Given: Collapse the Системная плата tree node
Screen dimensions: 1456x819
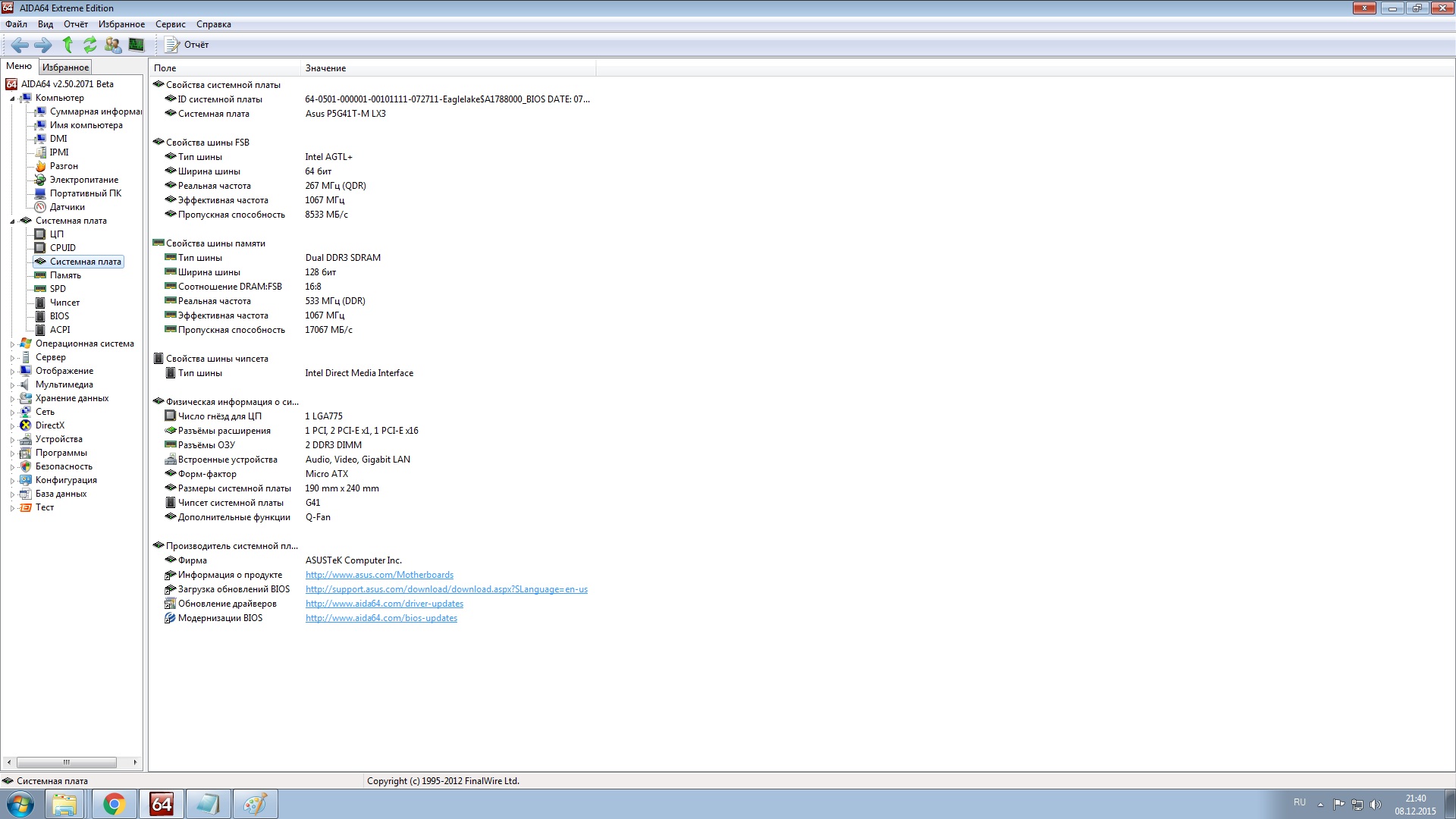Looking at the screenshot, I should pos(12,221).
